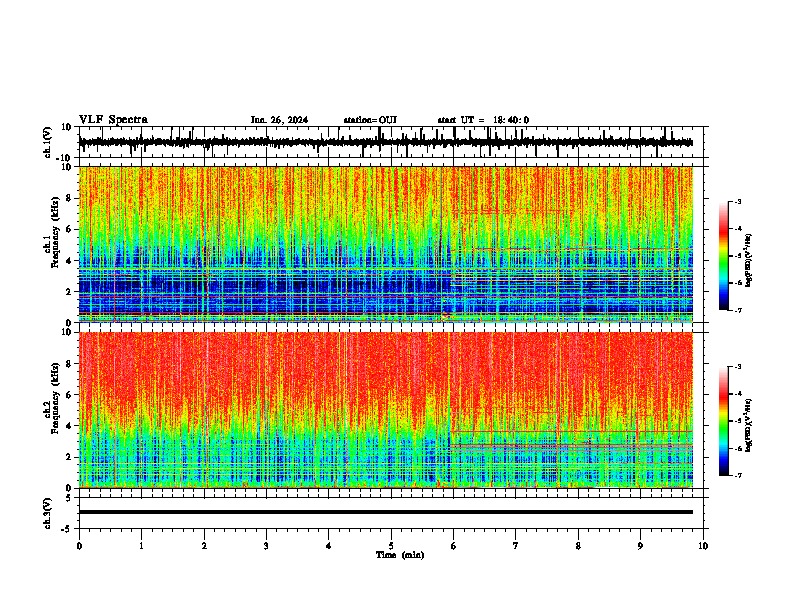Click the "4" kHz tick of ch.2 spectrogram
Screen dimensions: 792x612
(70, 426)
